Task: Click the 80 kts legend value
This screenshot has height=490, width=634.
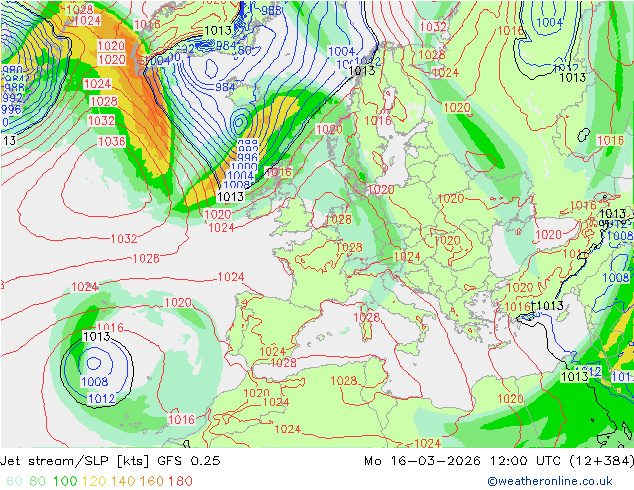Action: tap(38, 481)
